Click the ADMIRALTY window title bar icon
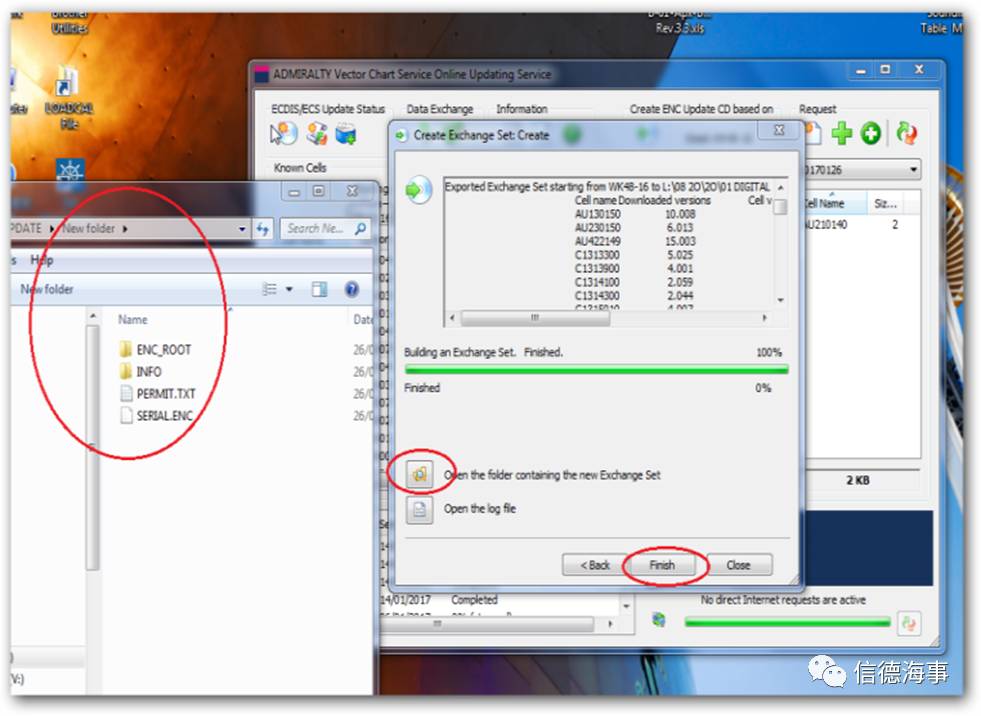This screenshot has height=716, width=981. pyautogui.click(x=262, y=74)
